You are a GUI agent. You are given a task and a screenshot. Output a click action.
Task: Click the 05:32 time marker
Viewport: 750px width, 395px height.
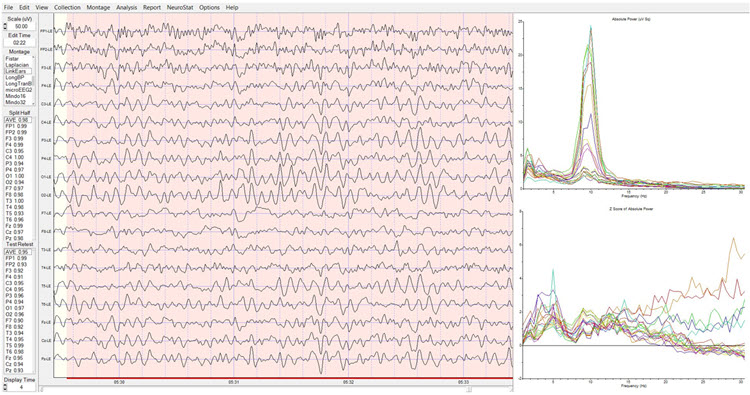[x=348, y=383]
